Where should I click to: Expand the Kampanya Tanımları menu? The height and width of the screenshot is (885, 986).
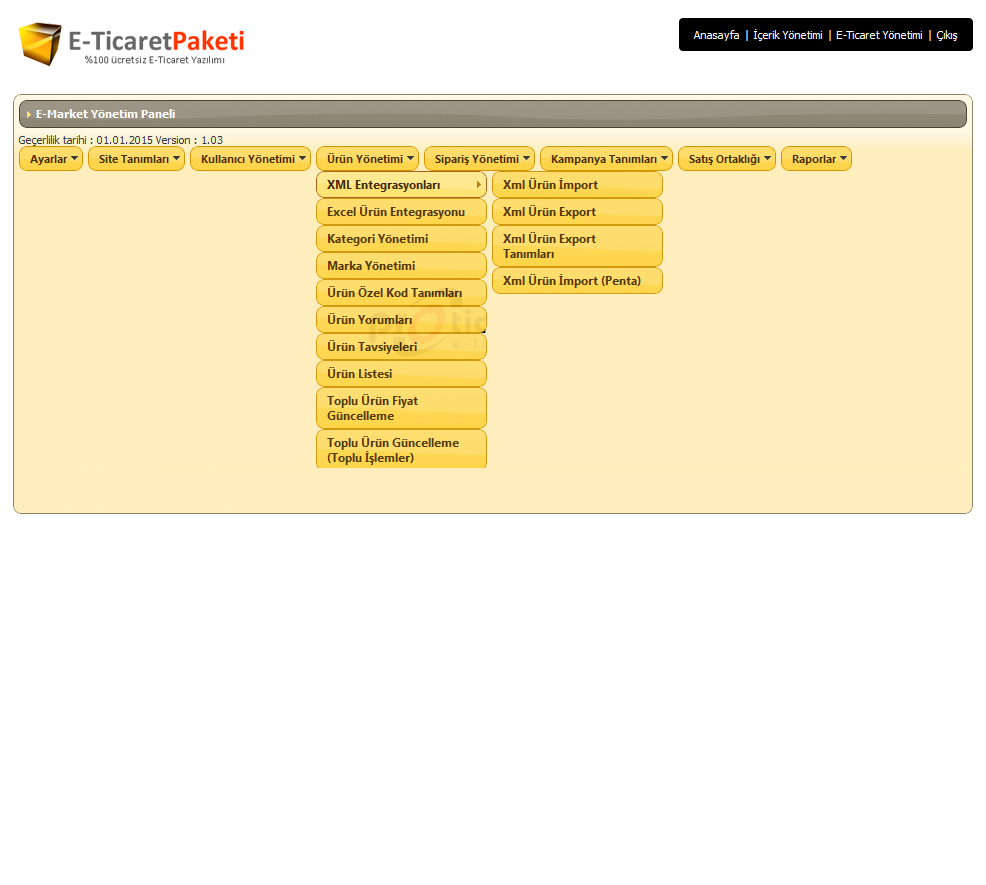point(606,159)
